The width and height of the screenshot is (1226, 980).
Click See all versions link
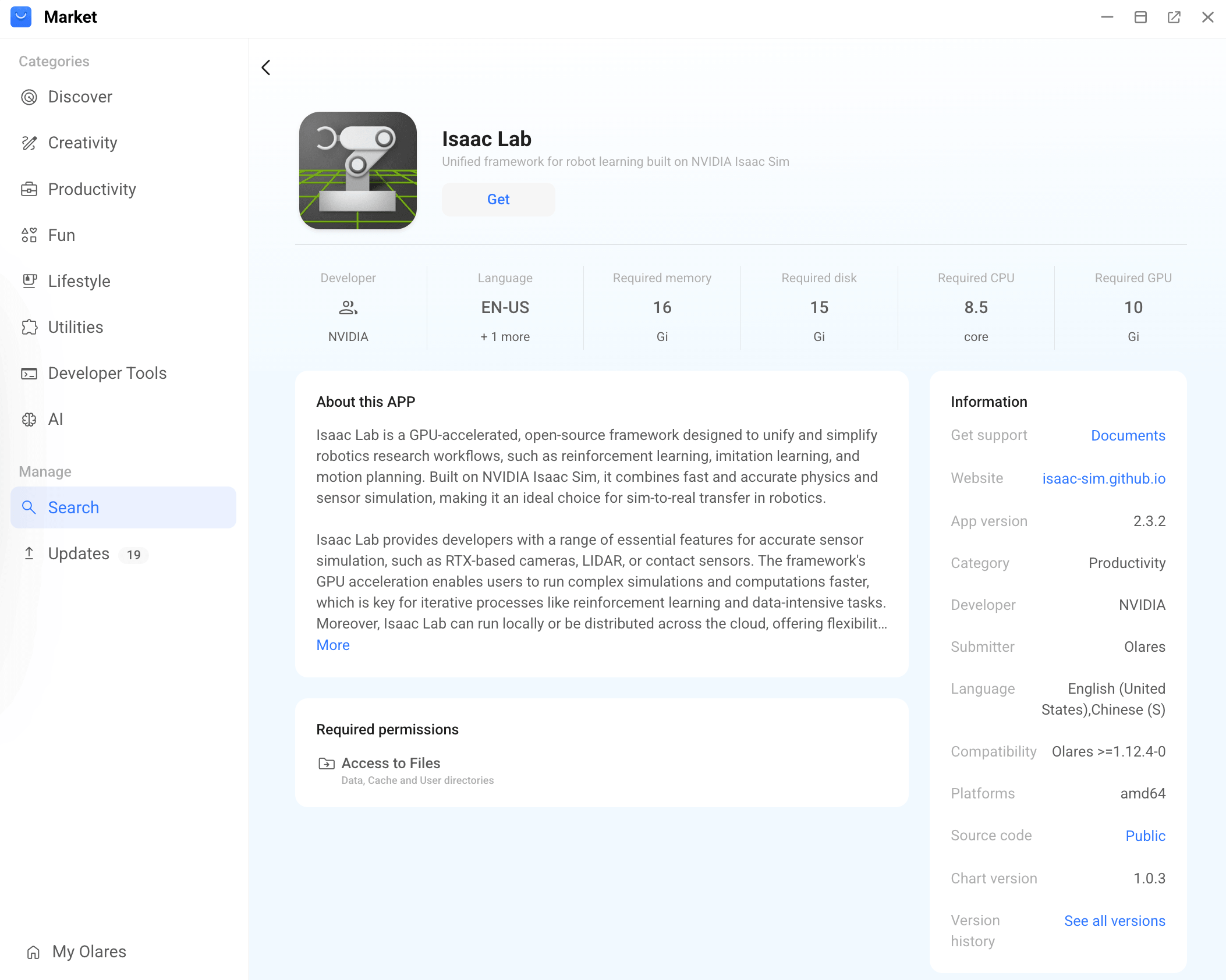point(1115,921)
